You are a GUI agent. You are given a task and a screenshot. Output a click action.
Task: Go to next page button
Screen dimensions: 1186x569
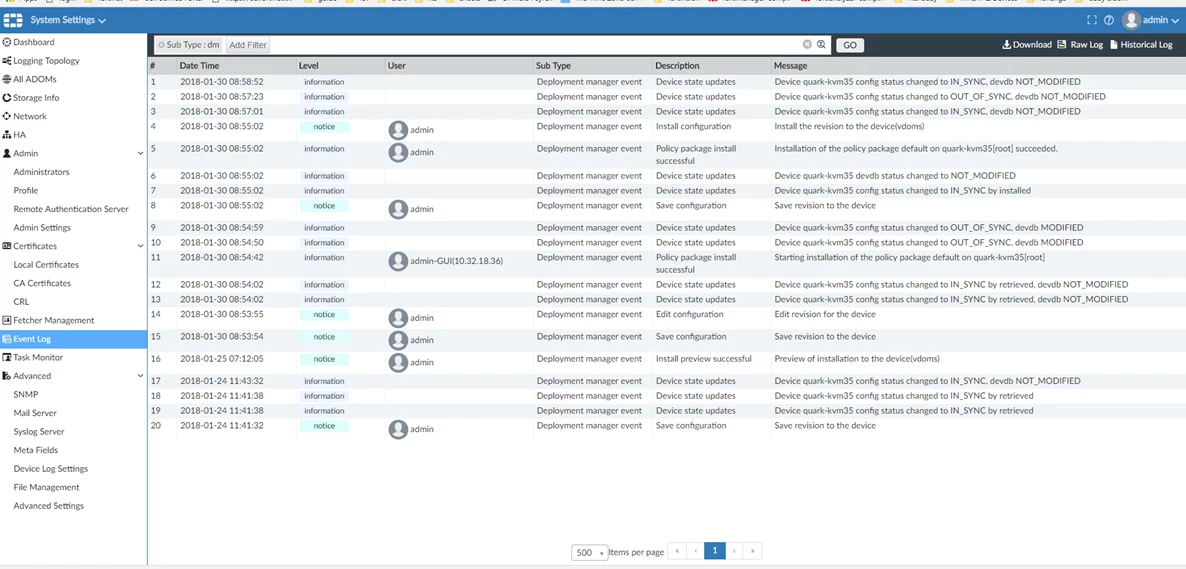pos(734,551)
